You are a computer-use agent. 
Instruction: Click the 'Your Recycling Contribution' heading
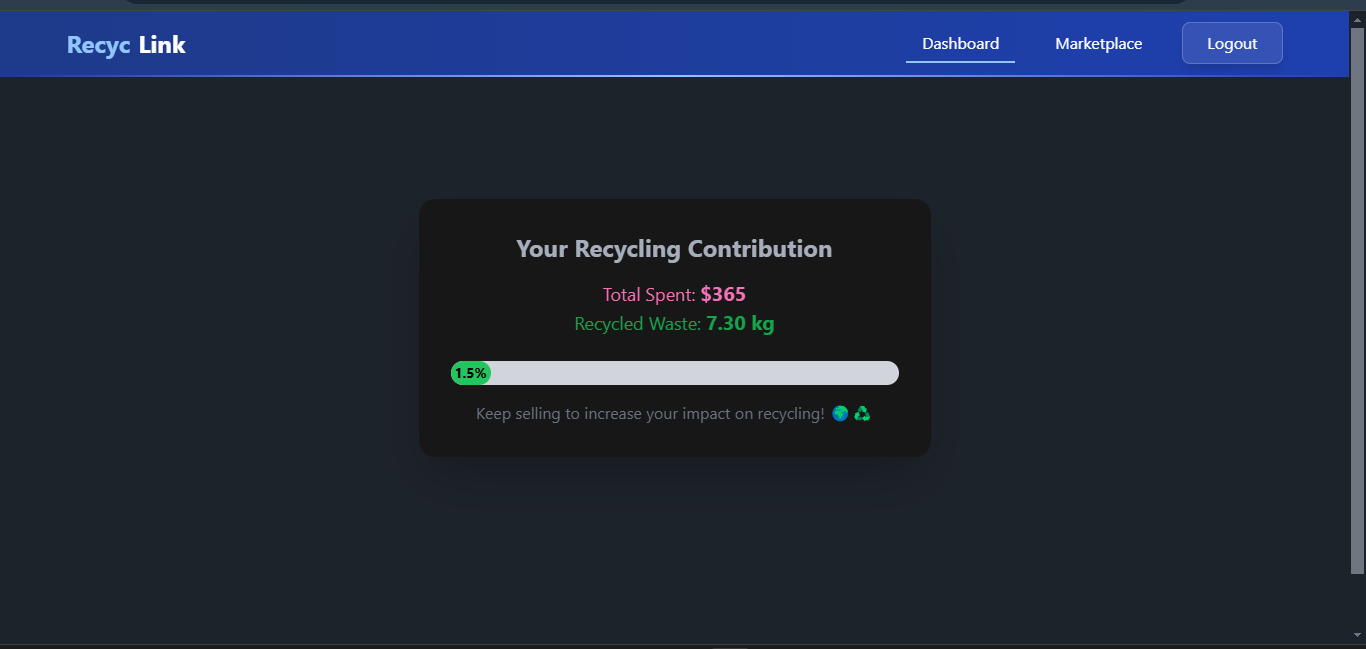(673, 248)
